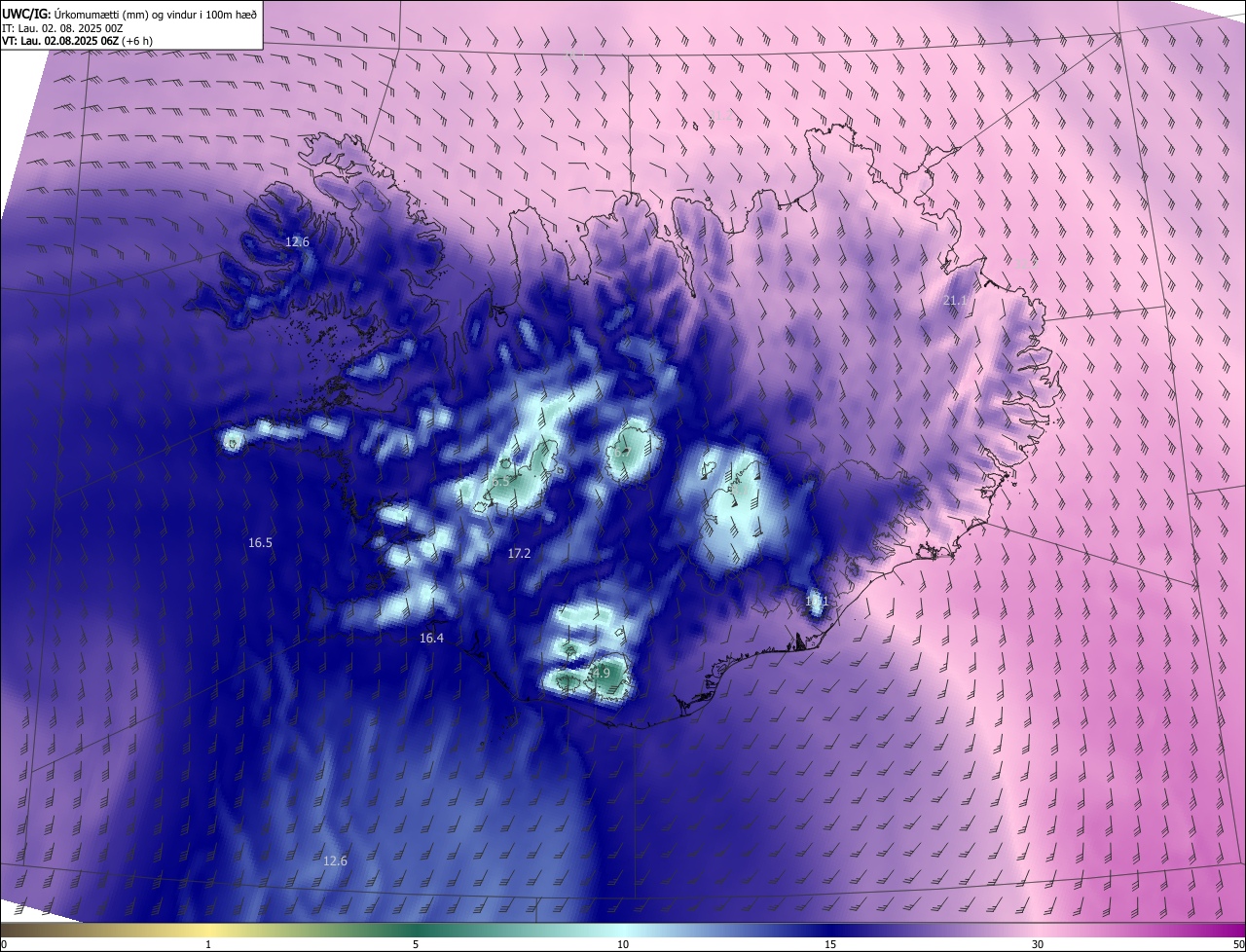Click the 12.6 value over the southern ocean
Image resolution: width=1246 pixels, height=952 pixels.
335,860
